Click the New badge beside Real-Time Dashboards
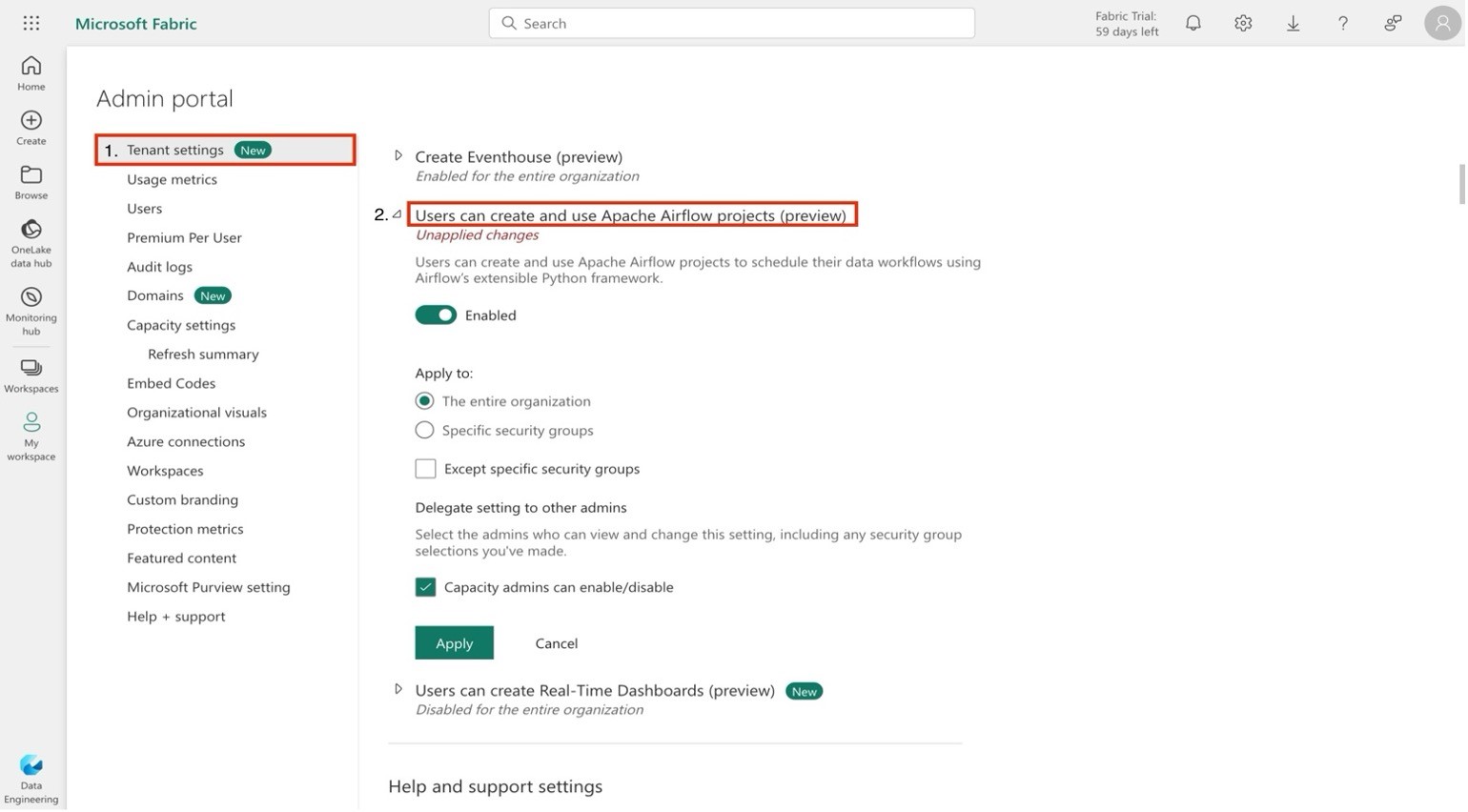Screen dimensions: 1468x812 tap(805, 693)
